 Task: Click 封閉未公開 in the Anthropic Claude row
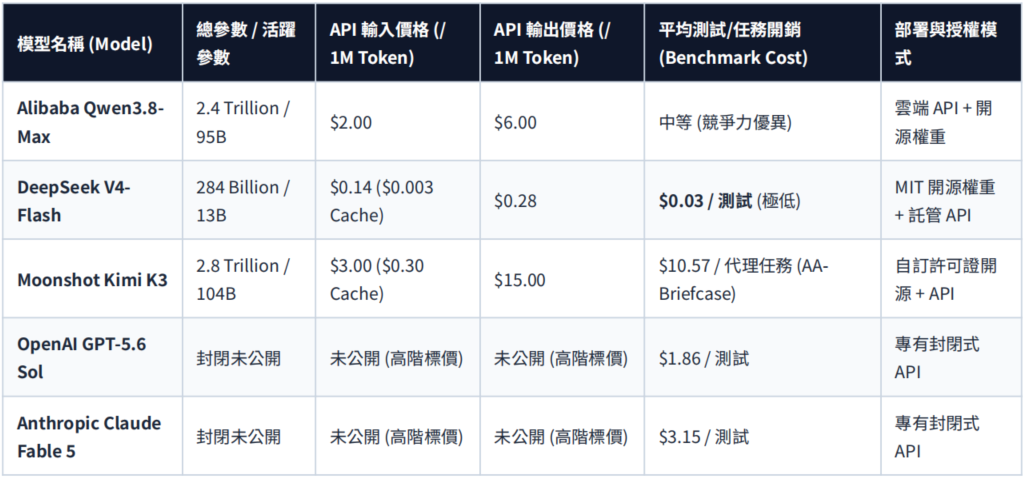[x=249, y=436]
